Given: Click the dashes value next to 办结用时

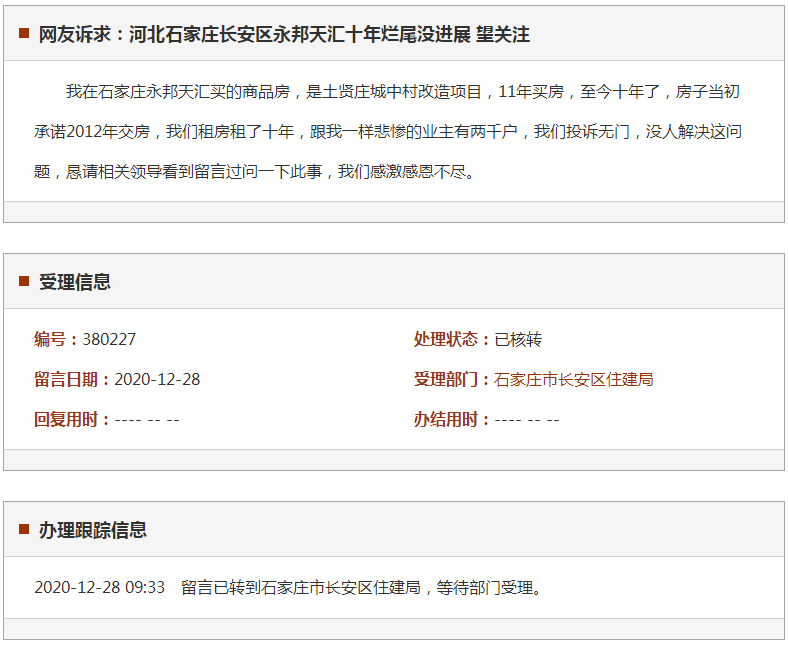Looking at the screenshot, I should 527,420.
